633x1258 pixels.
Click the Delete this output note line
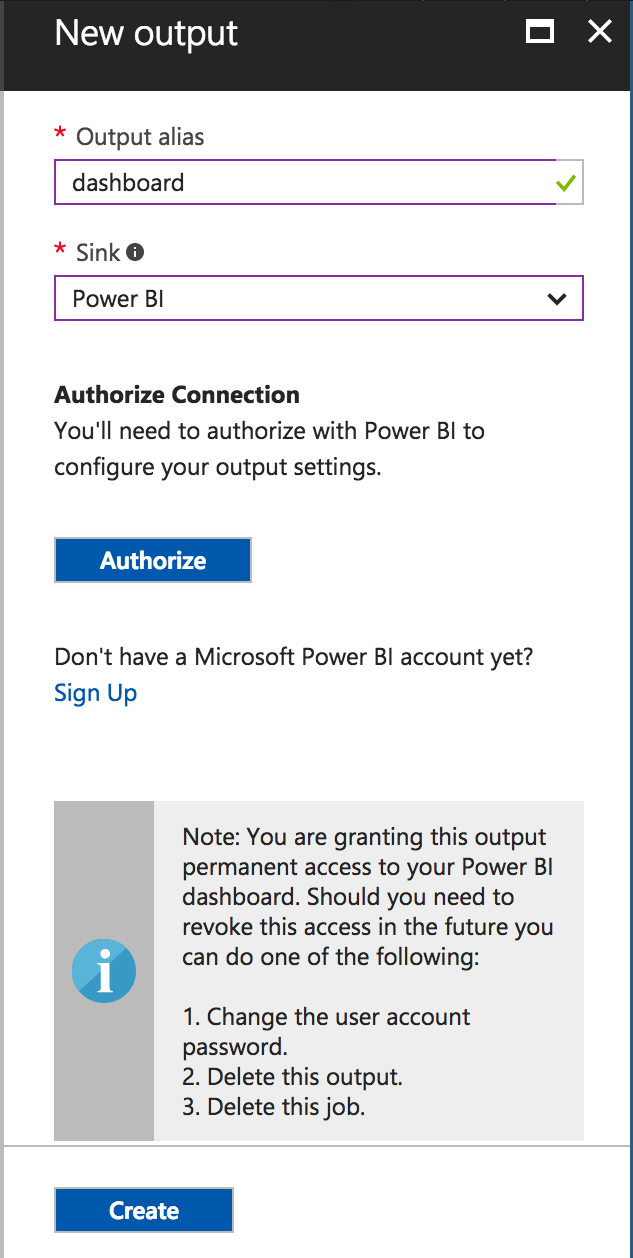[x=292, y=1077]
